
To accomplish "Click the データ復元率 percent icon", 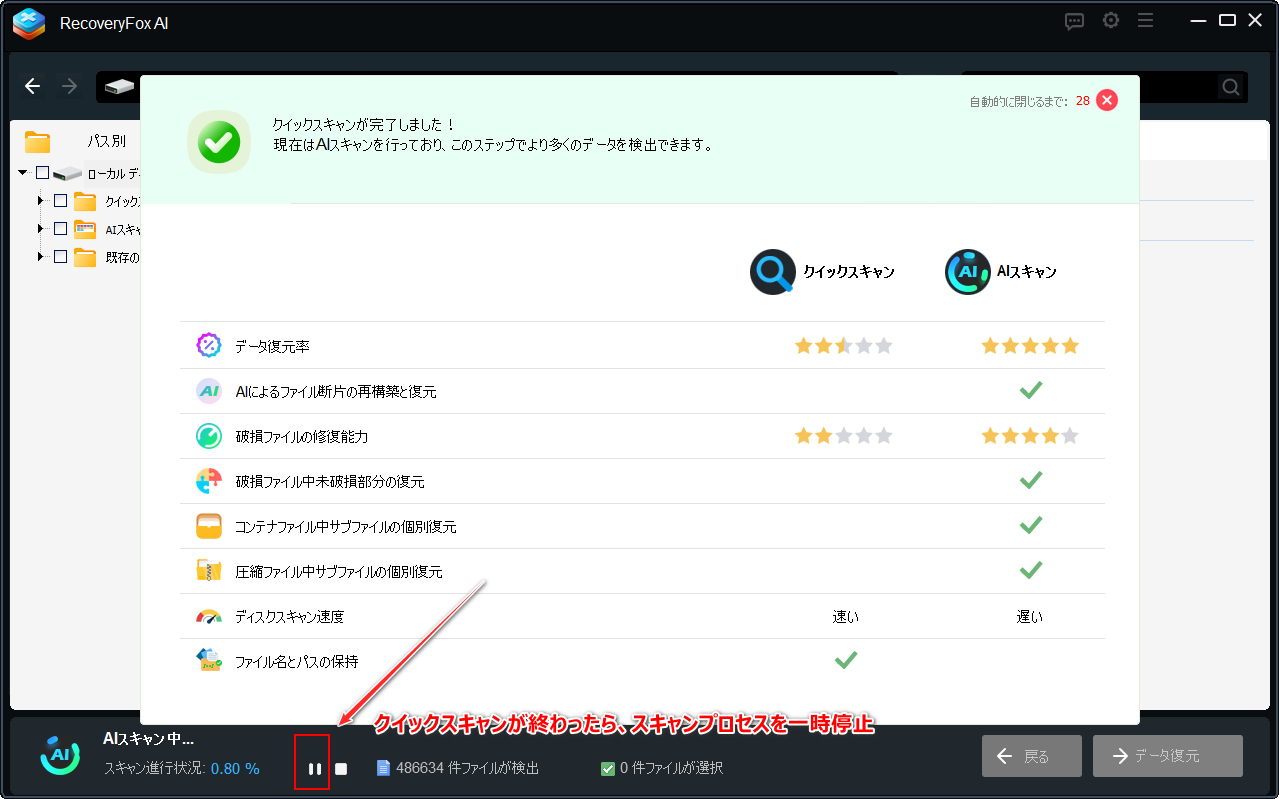I will (209, 346).
